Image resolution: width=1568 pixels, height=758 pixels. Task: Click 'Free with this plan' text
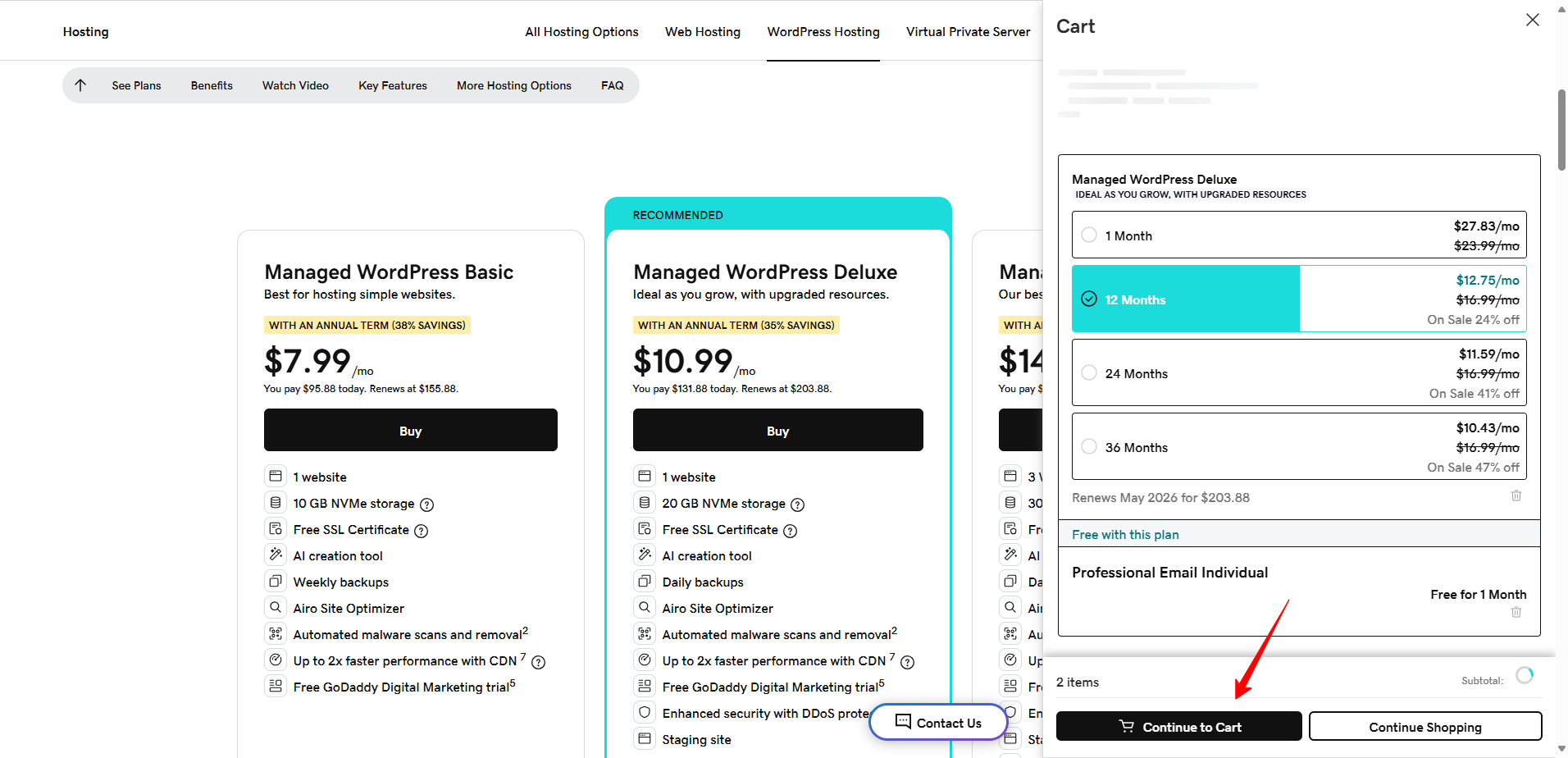1125,535
